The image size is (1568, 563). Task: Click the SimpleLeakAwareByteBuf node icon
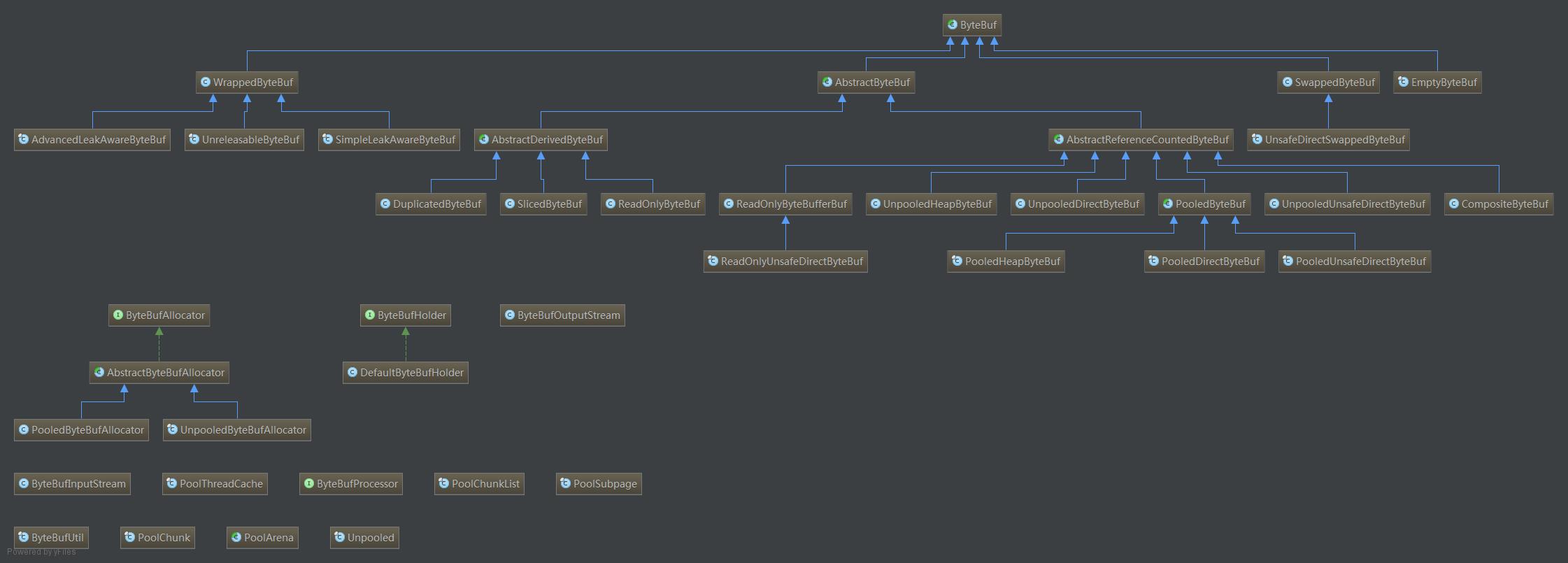[327, 139]
